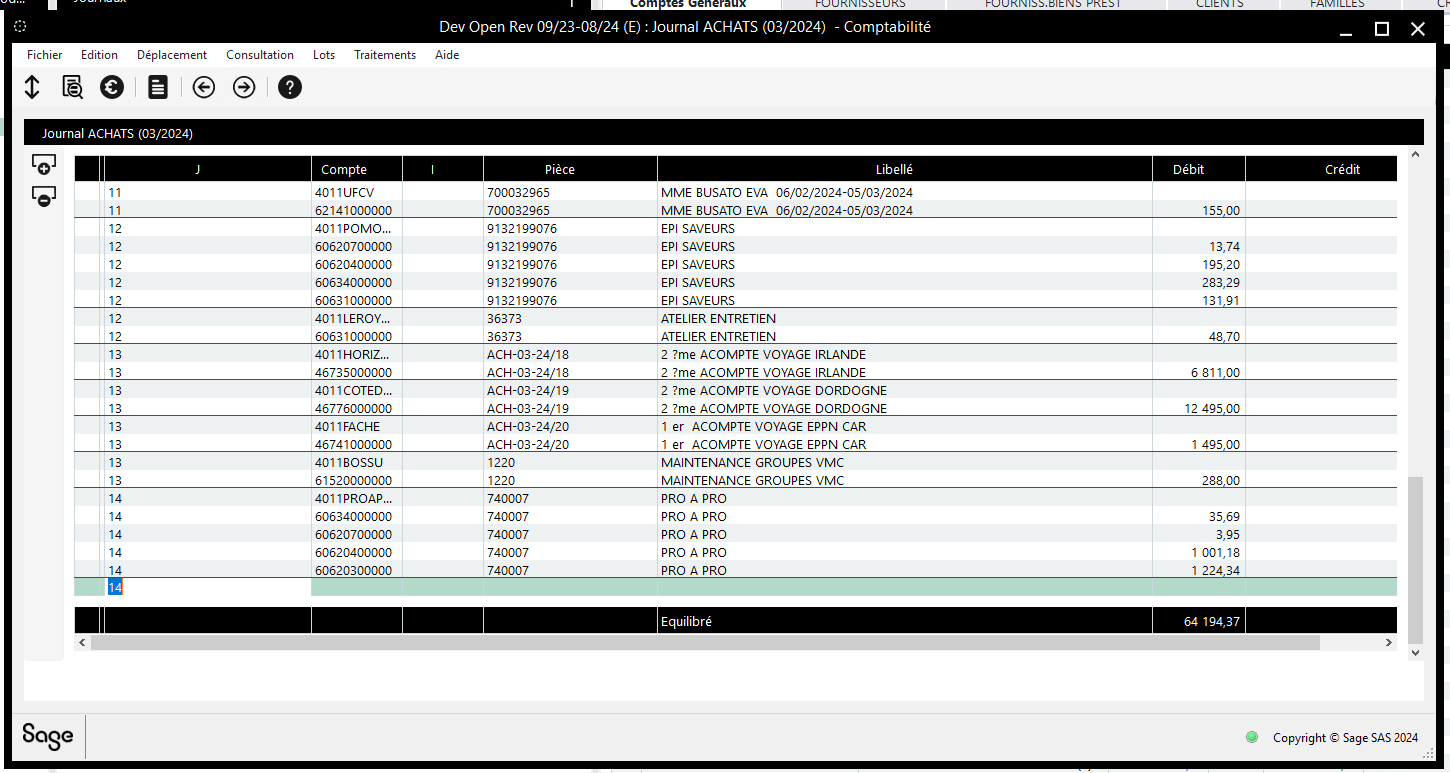Click the day input field showing 14
Image resolution: width=1450 pixels, height=773 pixels.
pos(208,588)
